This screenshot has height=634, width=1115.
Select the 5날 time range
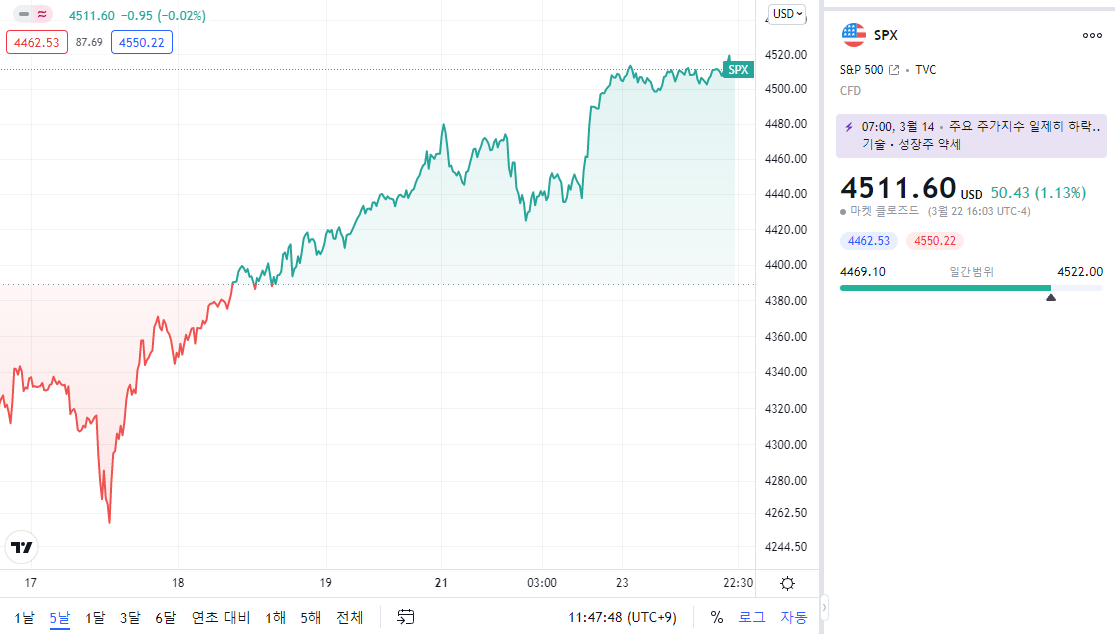[x=60, y=618]
